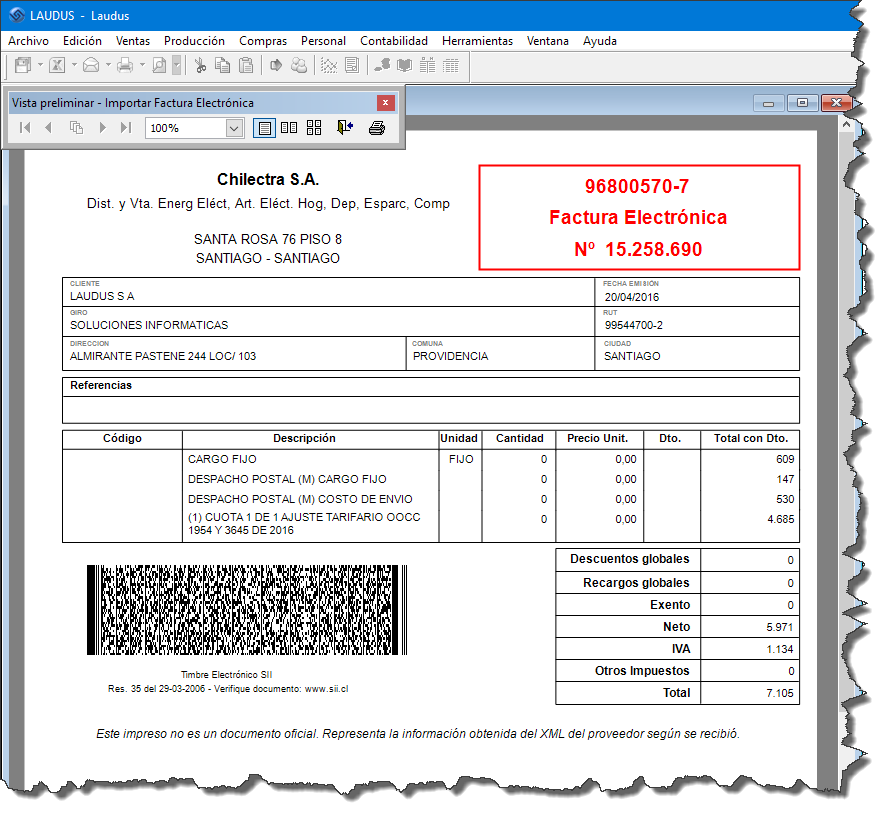Open the Producción menu
Screen dimensions: 889x819
point(194,41)
